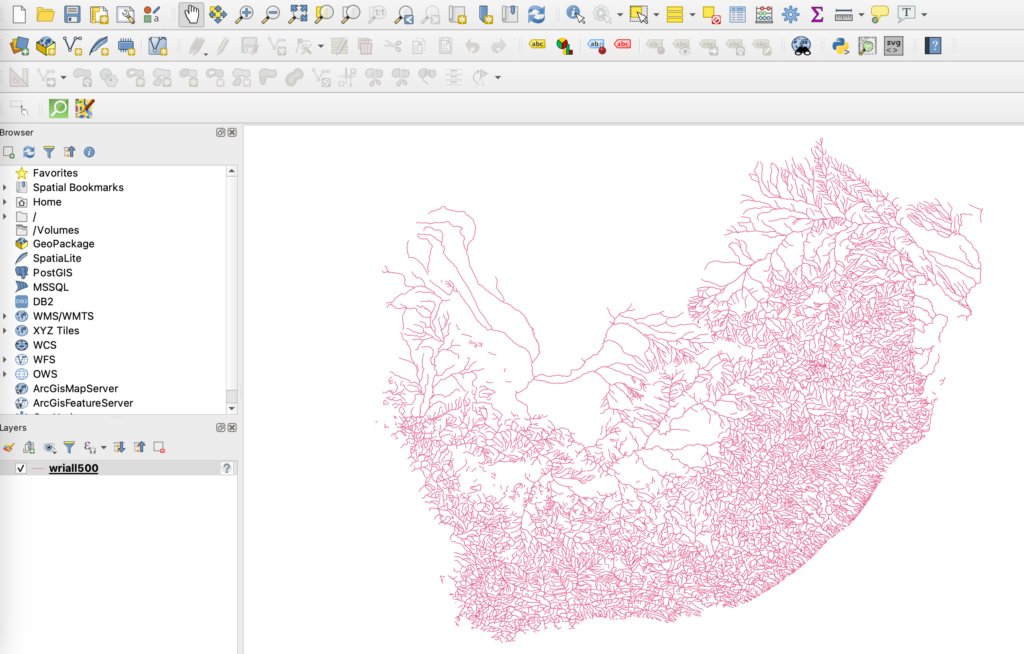This screenshot has height=654, width=1024.
Task: Deselect the active Pan Map tool
Action: click(x=193, y=13)
